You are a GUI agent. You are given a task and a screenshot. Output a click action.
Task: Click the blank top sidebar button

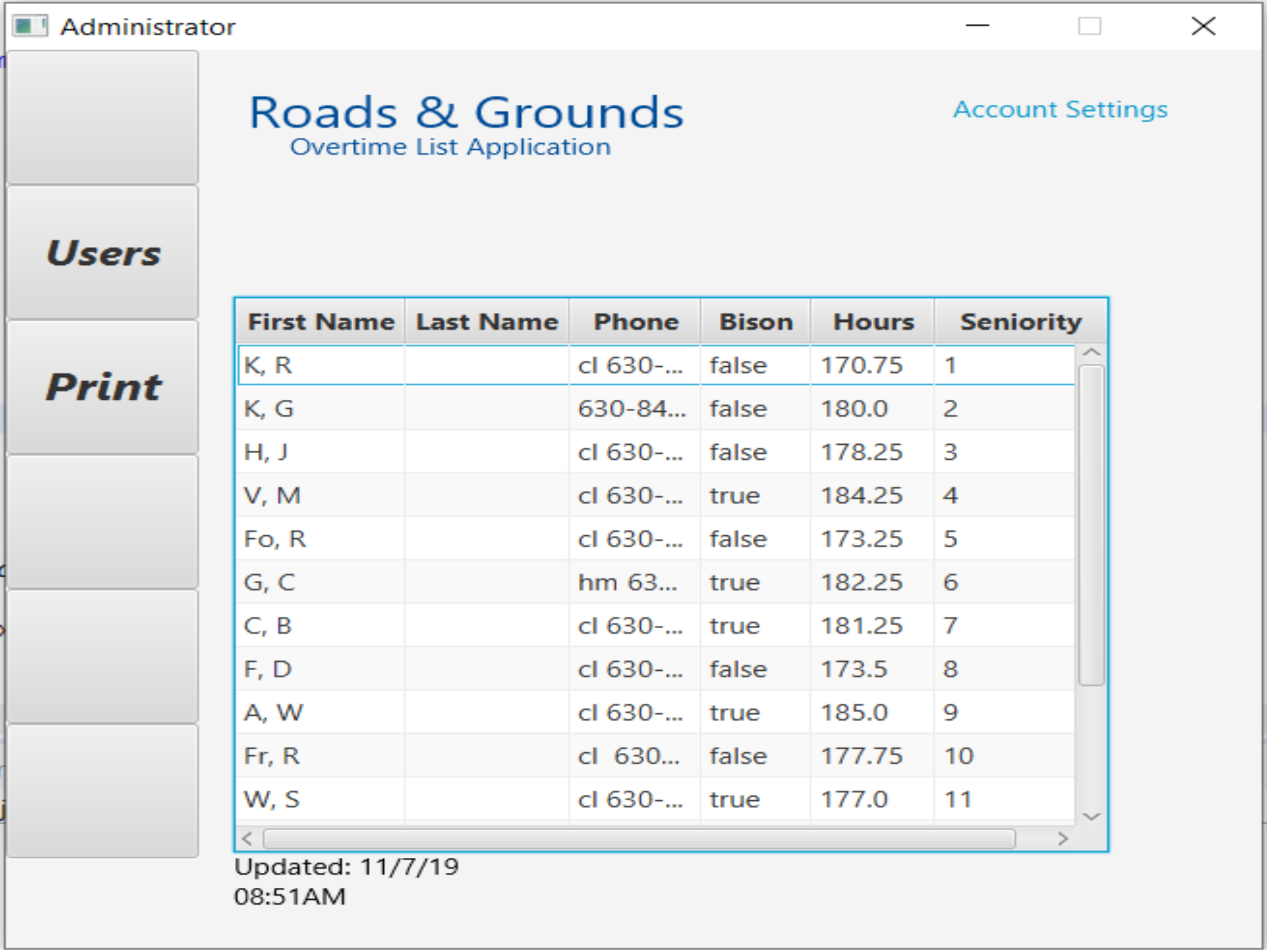pos(102,117)
